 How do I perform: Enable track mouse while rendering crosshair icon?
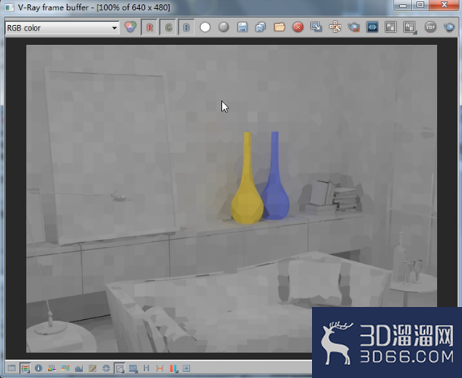click(x=335, y=27)
